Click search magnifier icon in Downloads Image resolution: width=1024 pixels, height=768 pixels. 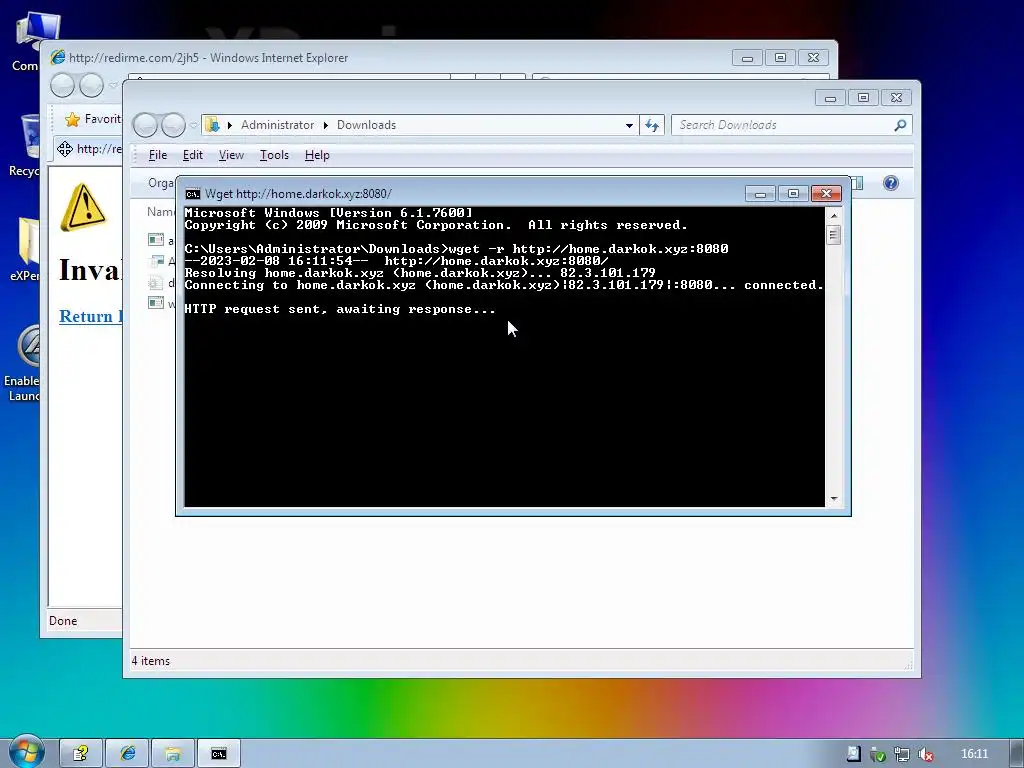click(x=900, y=125)
